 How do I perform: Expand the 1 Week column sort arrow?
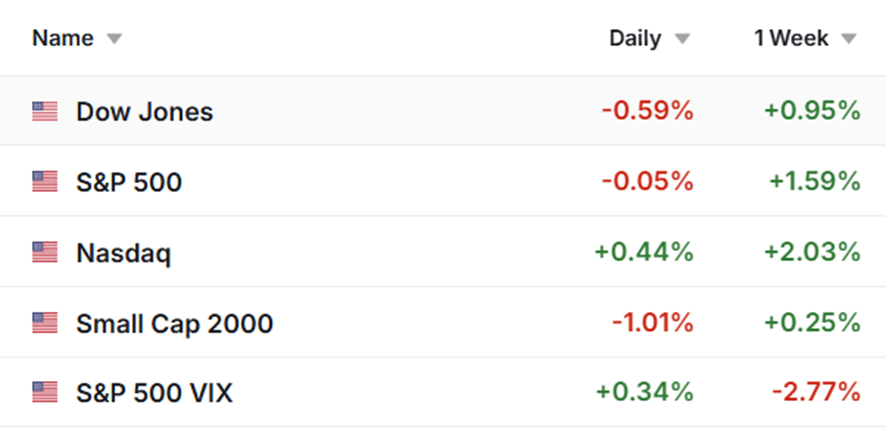click(849, 39)
